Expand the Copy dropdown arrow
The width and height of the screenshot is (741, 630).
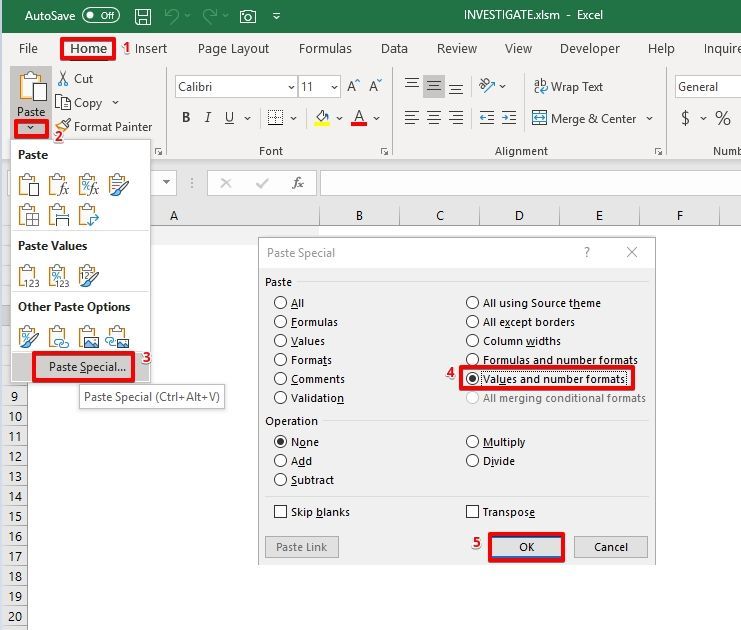[115, 103]
